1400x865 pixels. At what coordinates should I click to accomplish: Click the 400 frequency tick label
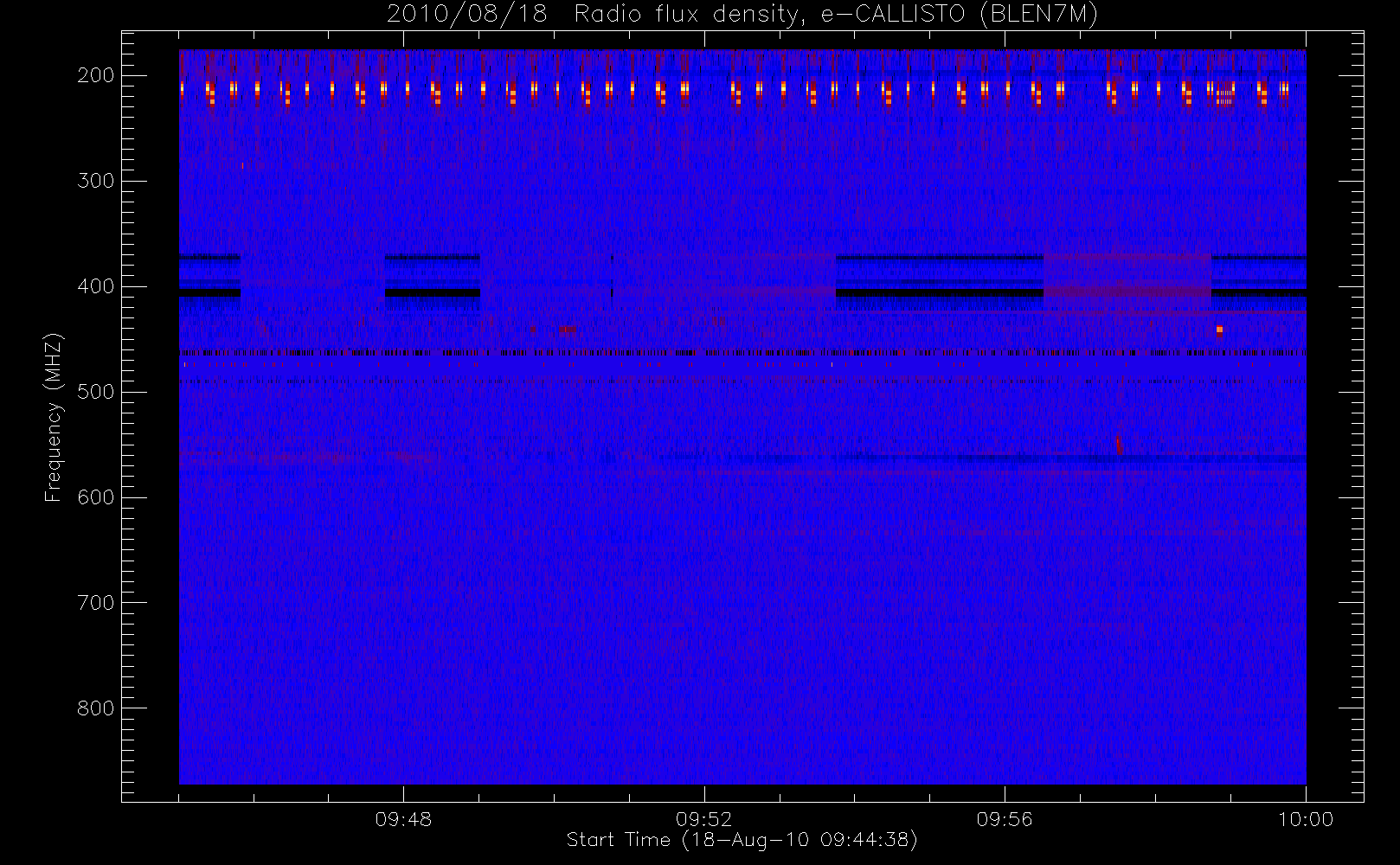pos(96,286)
